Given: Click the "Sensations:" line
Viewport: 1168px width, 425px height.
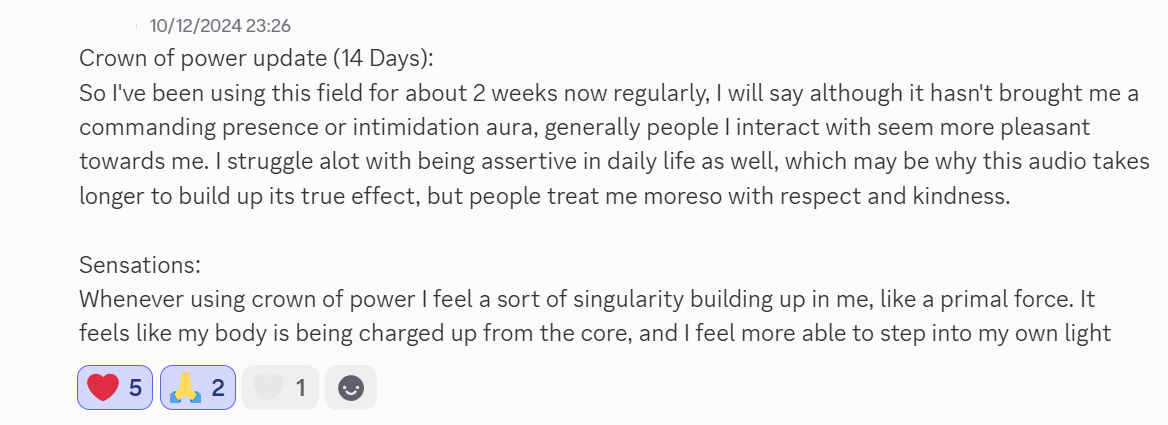Looking at the screenshot, I should click(140, 266).
